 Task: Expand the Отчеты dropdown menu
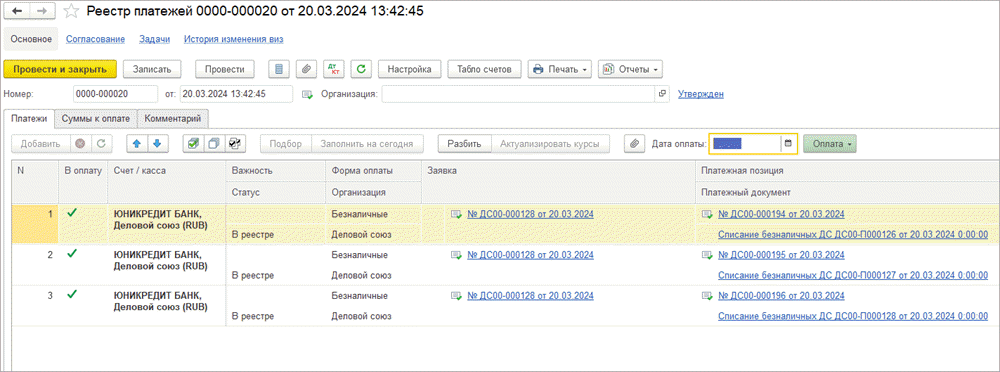point(630,69)
